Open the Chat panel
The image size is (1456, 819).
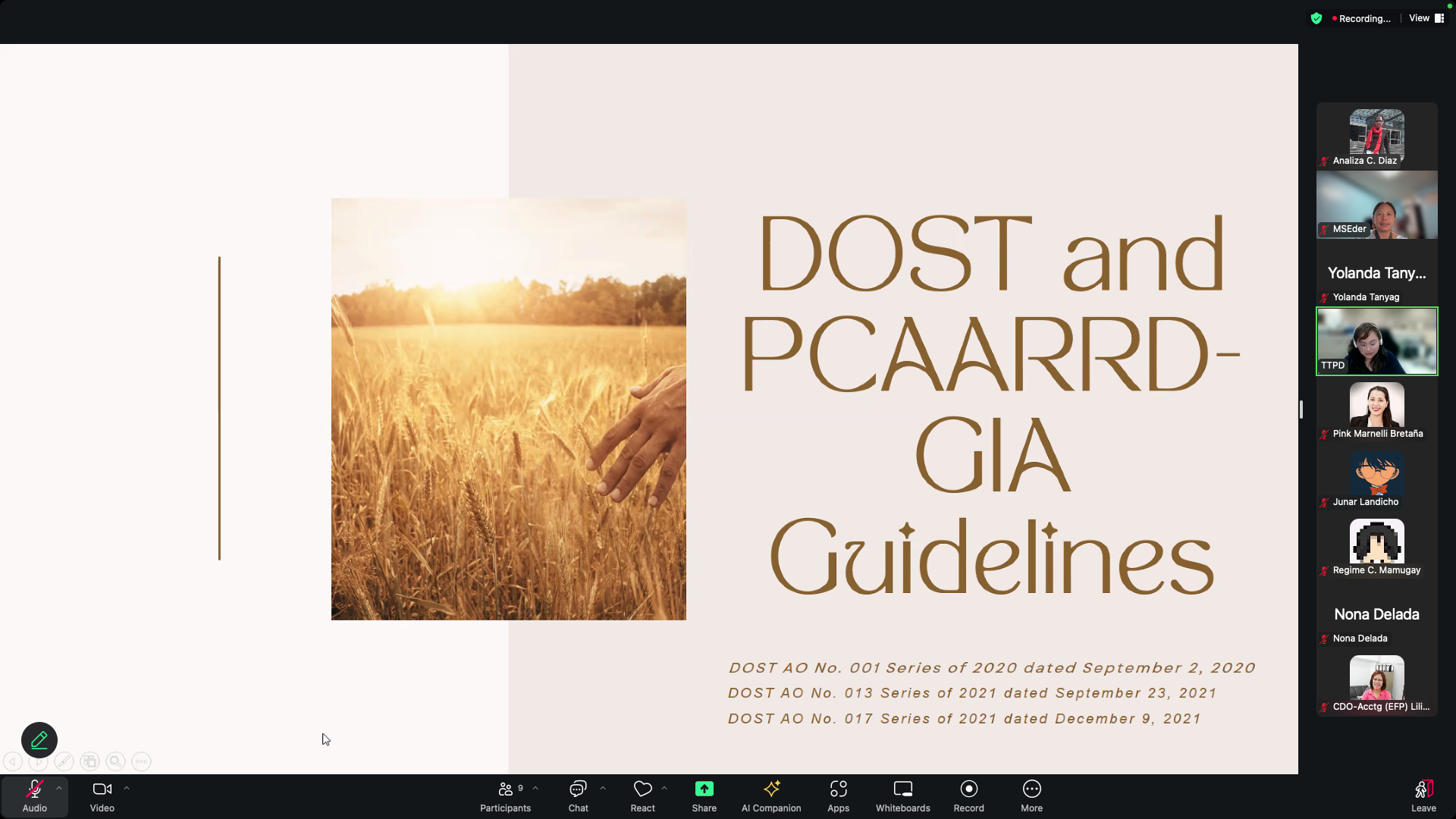click(x=578, y=795)
